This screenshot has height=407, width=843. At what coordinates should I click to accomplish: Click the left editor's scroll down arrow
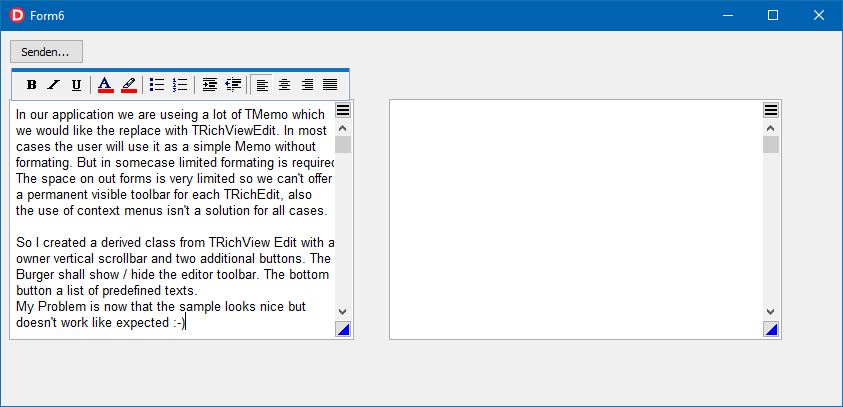click(343, 312)
